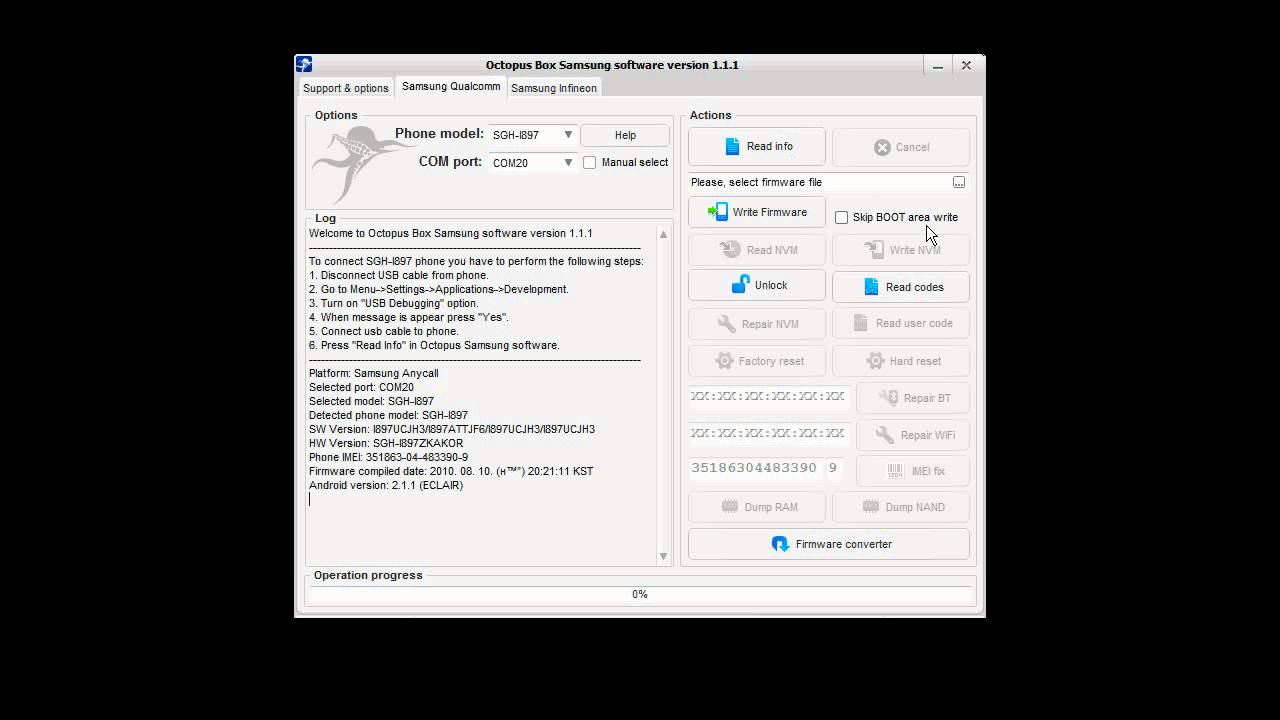
Task: Click the Bluetooth address field
Action: 768,396
